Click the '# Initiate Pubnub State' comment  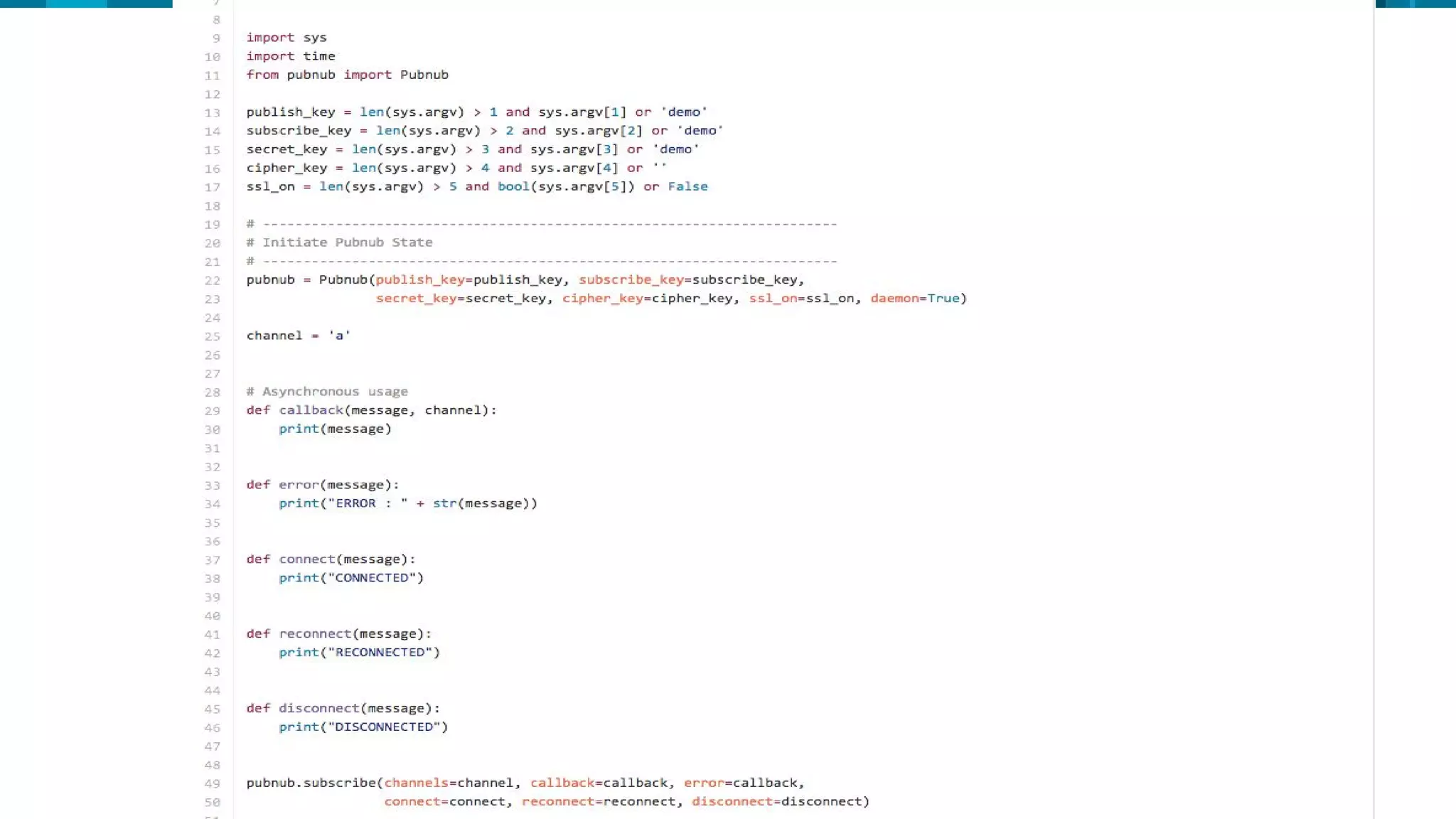pos(339,242)
